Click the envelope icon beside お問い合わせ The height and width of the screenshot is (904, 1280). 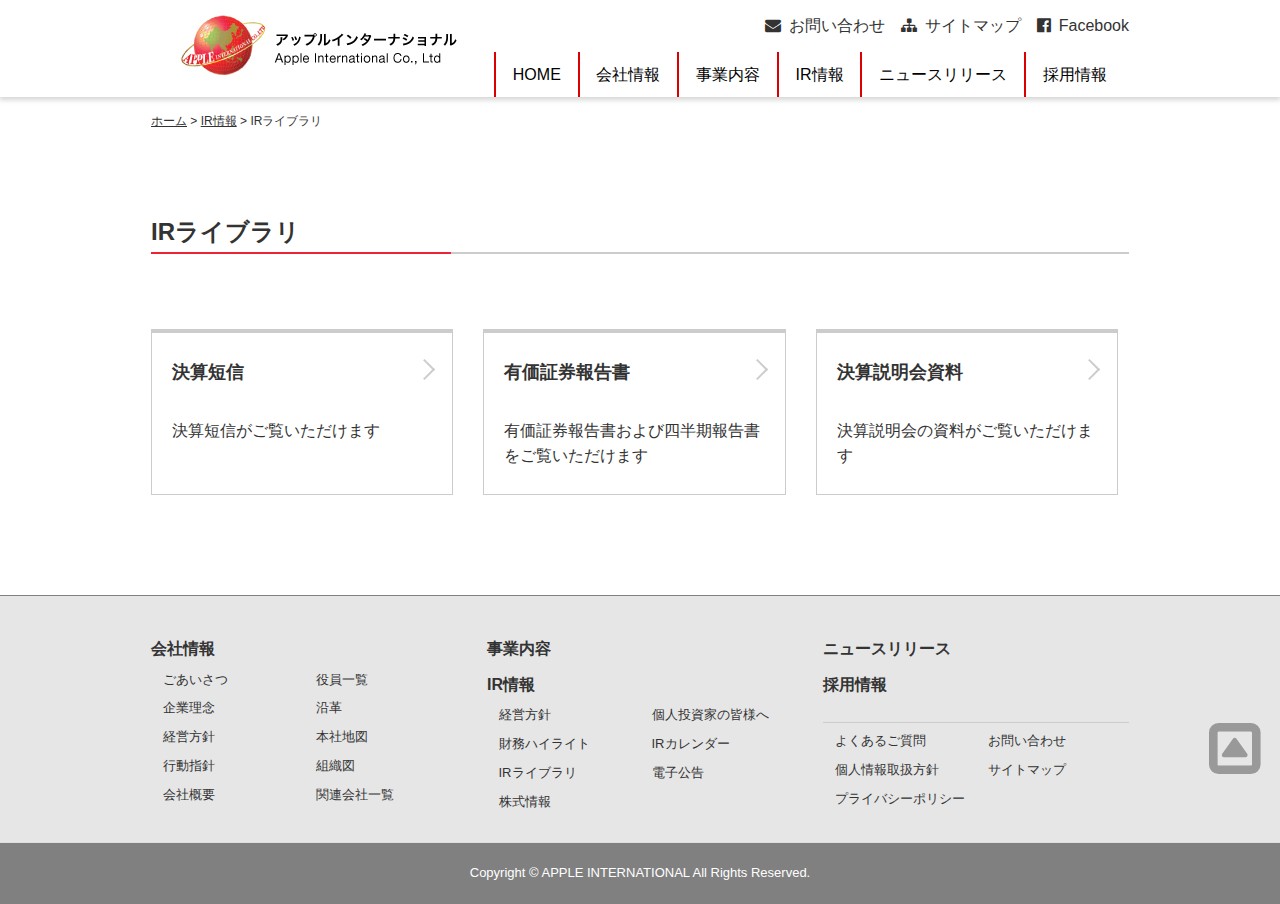click(773, 26)
